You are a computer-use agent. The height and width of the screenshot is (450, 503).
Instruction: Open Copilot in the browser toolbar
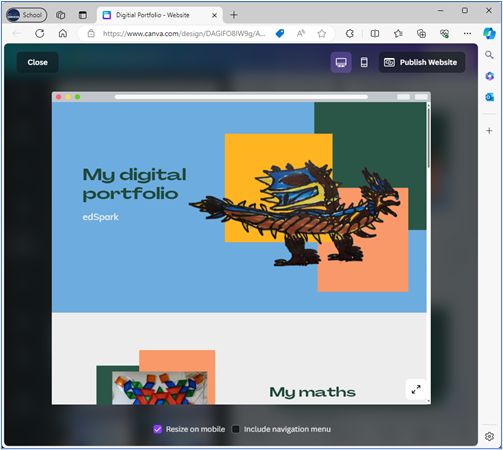point(489,33)
